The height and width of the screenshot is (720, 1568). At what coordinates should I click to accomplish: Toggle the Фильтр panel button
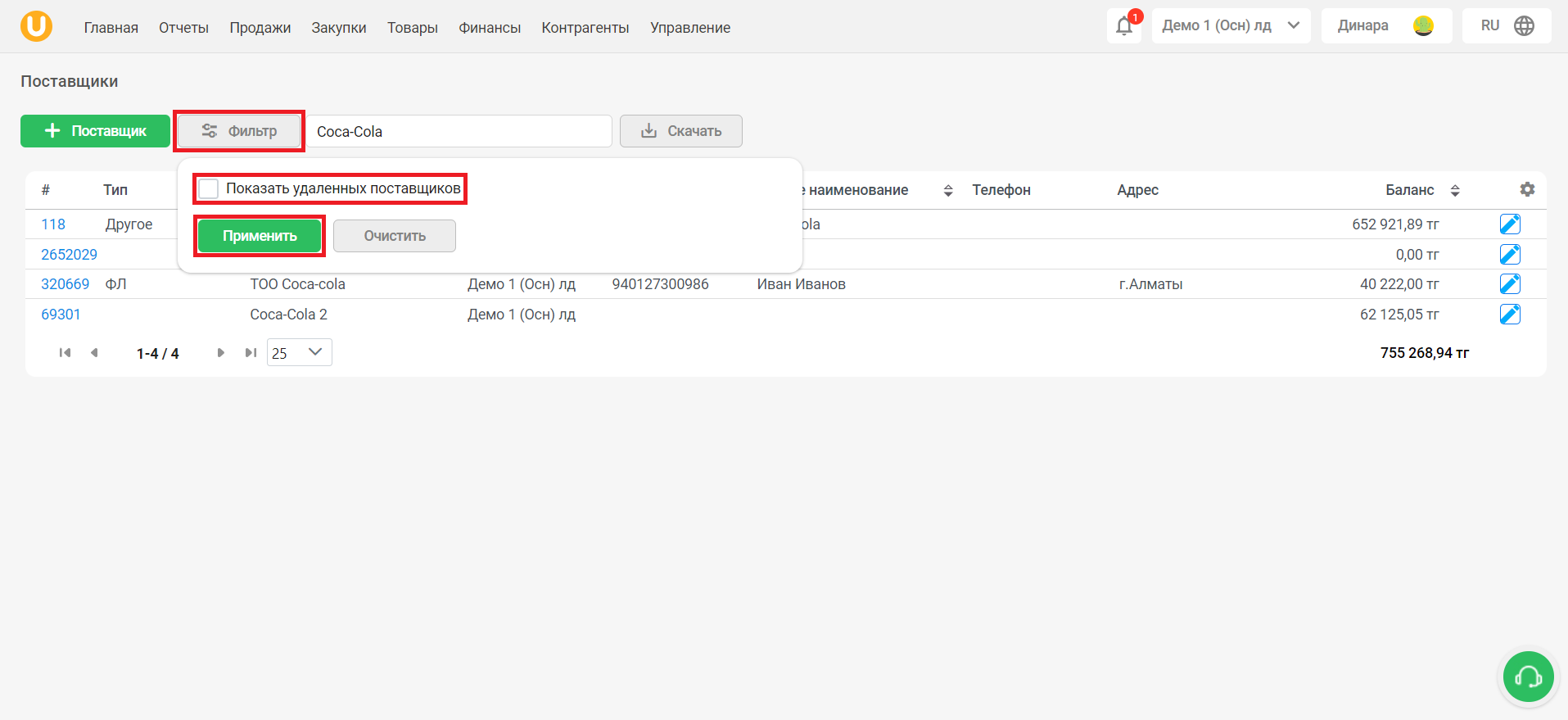point(239,131)
